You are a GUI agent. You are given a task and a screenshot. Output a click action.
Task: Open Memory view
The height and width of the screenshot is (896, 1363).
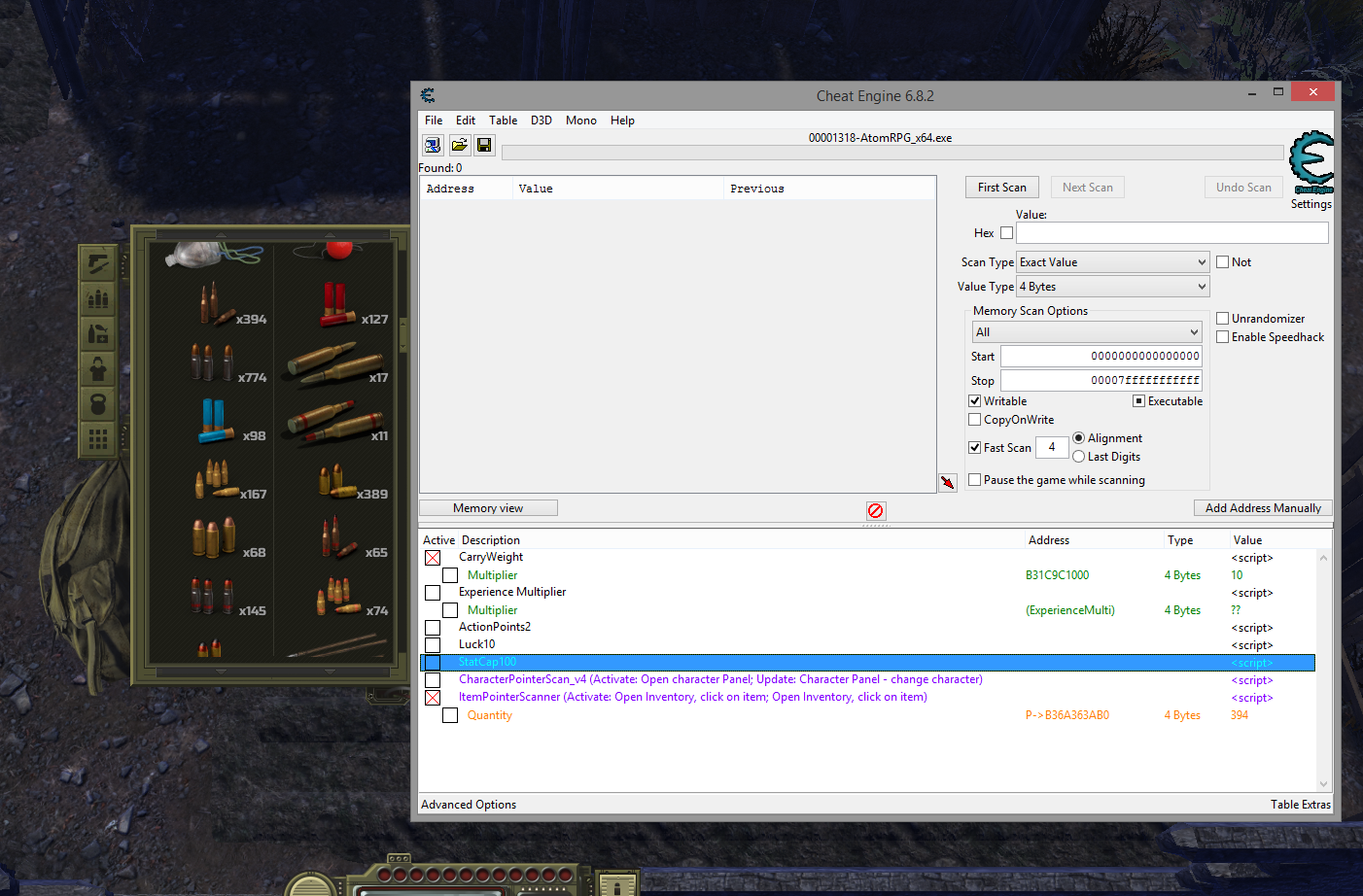point(488,508)
